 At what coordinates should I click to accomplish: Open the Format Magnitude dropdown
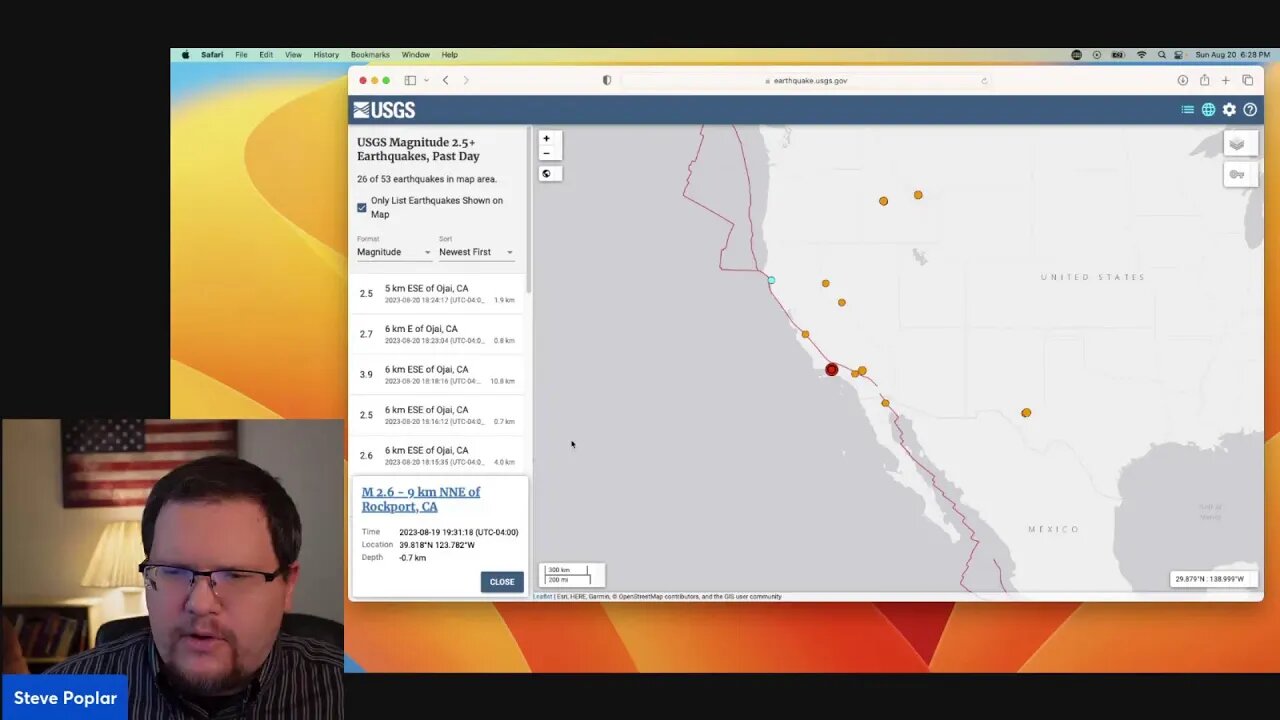click(394, 252)
